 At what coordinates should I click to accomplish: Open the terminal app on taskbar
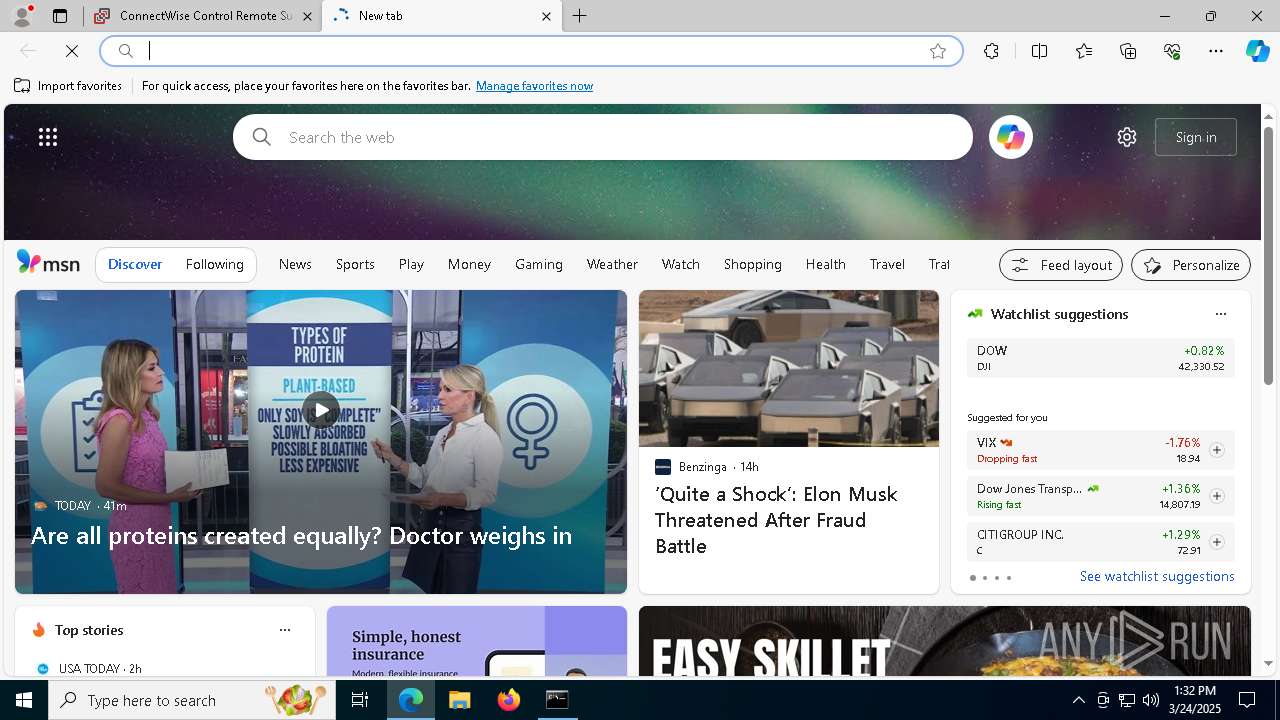[557, 700]
